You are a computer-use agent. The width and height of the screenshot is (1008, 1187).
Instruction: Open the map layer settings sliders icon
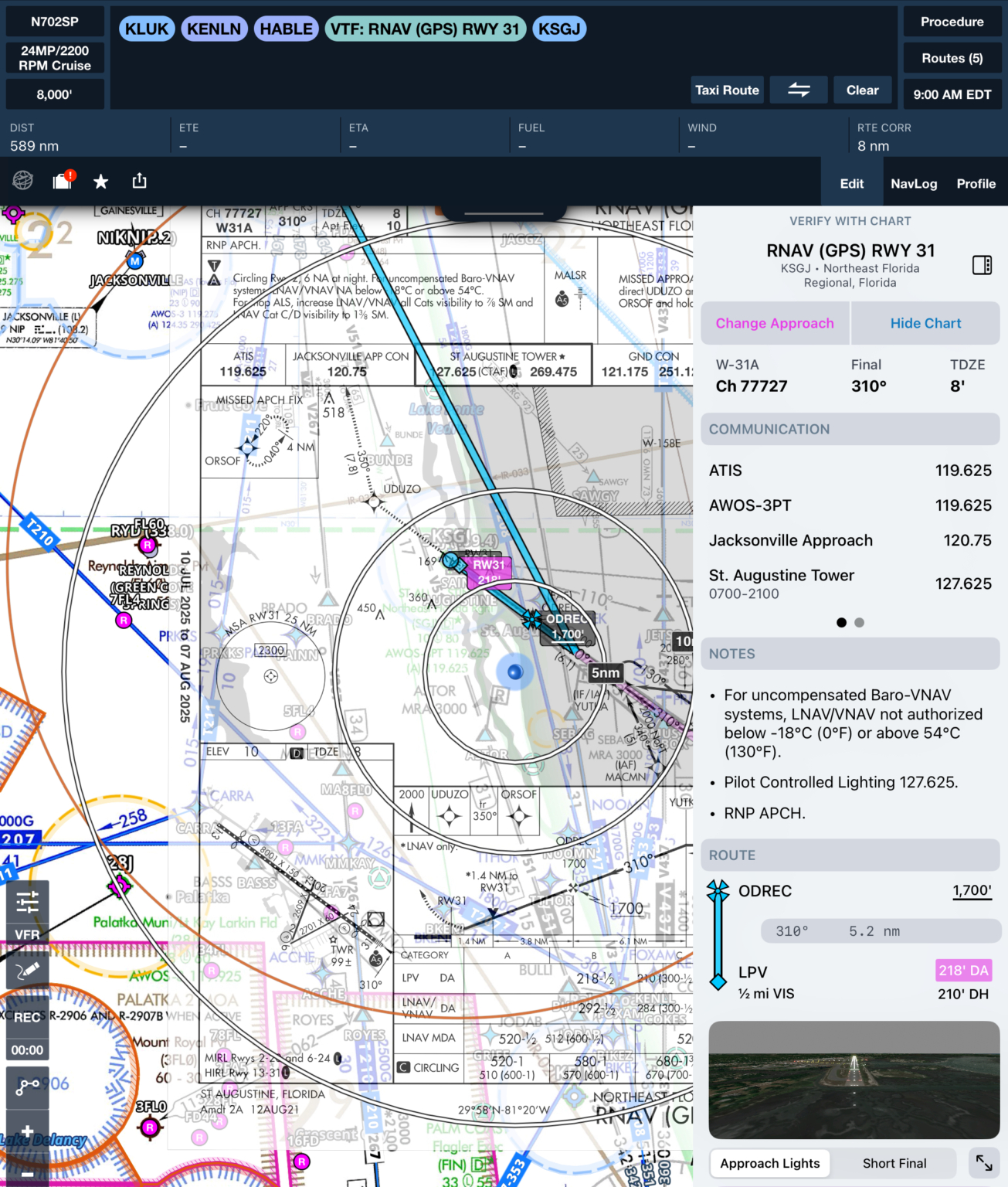pyautogui.click(x=27, y=901)
